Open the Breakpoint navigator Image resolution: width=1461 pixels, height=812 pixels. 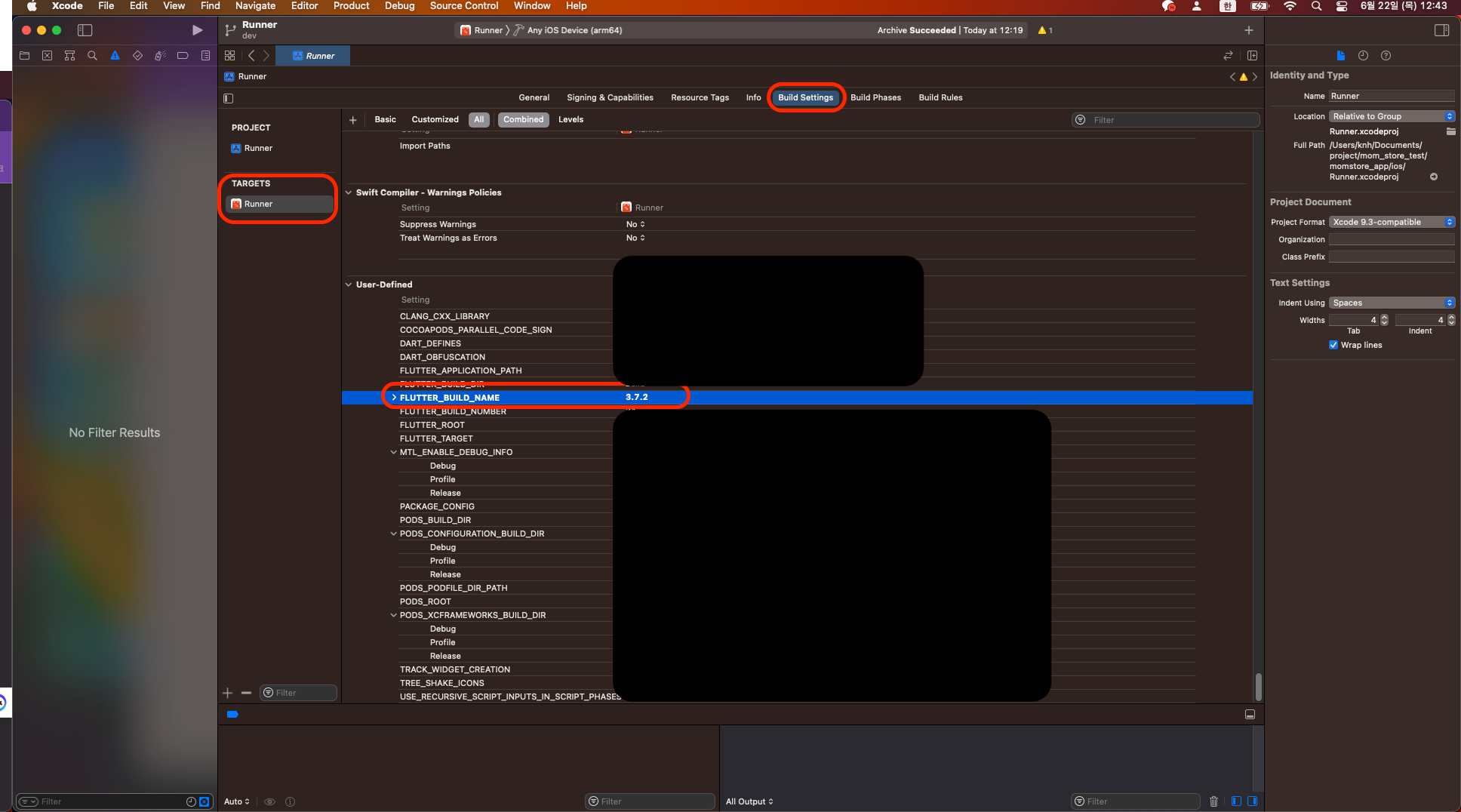[x=183, y=56]
